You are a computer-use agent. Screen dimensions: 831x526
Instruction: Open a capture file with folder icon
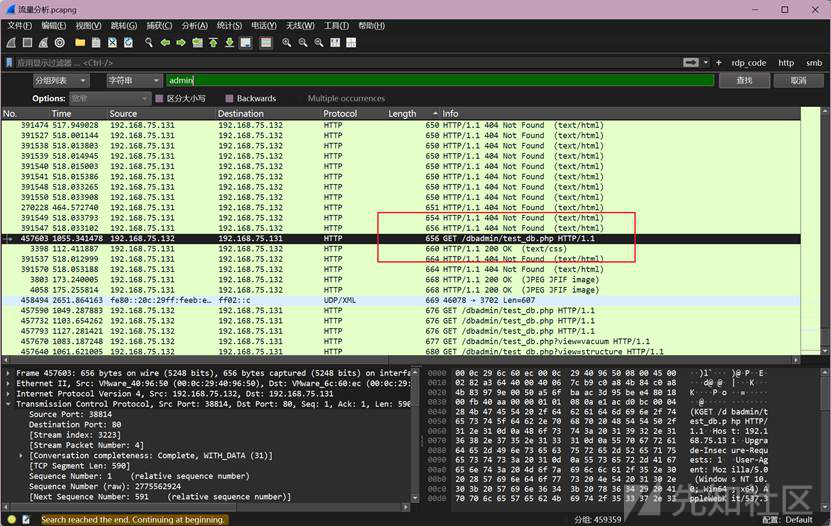[80, 42]
